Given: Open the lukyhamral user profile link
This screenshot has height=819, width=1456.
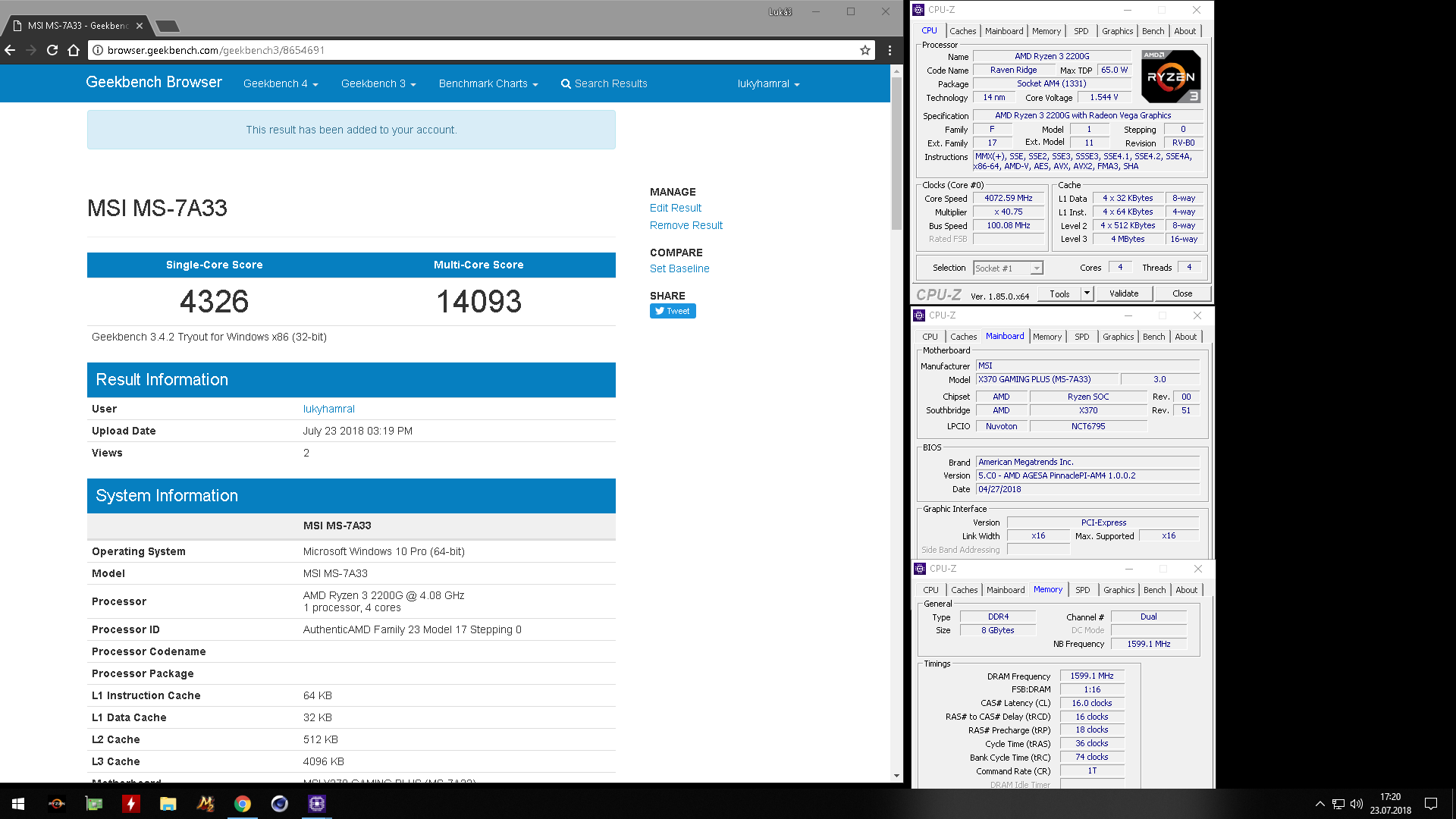Looking at the screenshot, I should (329, 409).
